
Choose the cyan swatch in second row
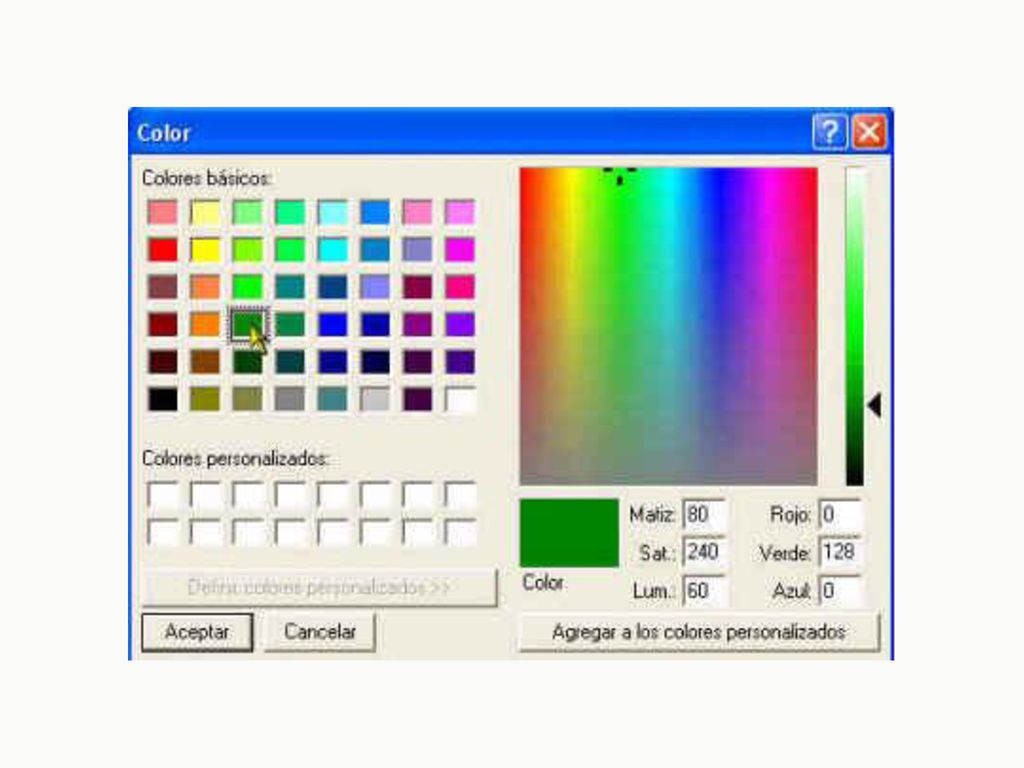(x=332, y=249)
